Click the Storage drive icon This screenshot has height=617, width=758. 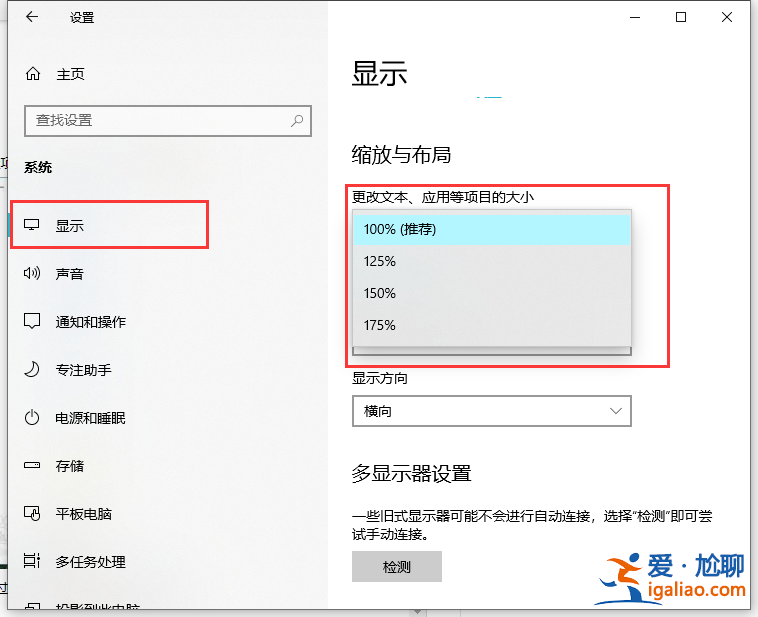32,466
